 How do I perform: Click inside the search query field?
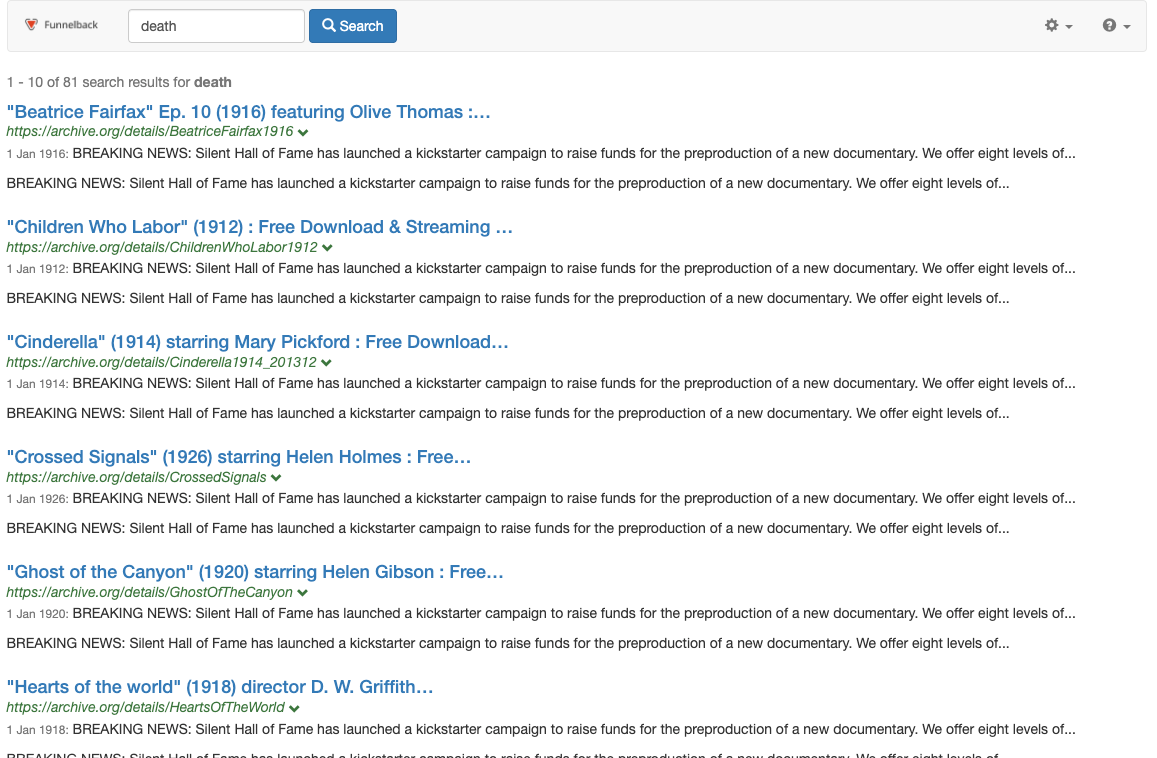coord(216,26)
